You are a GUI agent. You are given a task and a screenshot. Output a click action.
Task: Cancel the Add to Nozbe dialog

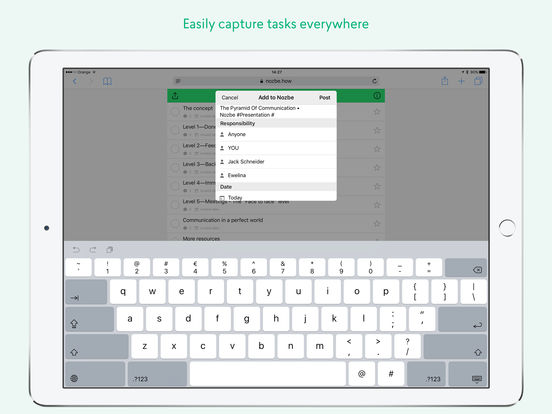coord(230,98)
